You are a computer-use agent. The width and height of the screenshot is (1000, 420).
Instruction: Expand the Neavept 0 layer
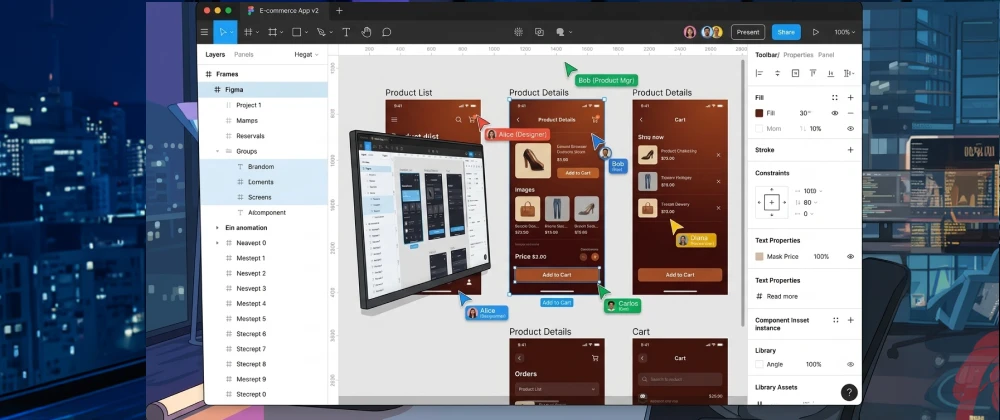tap(217, 243)
